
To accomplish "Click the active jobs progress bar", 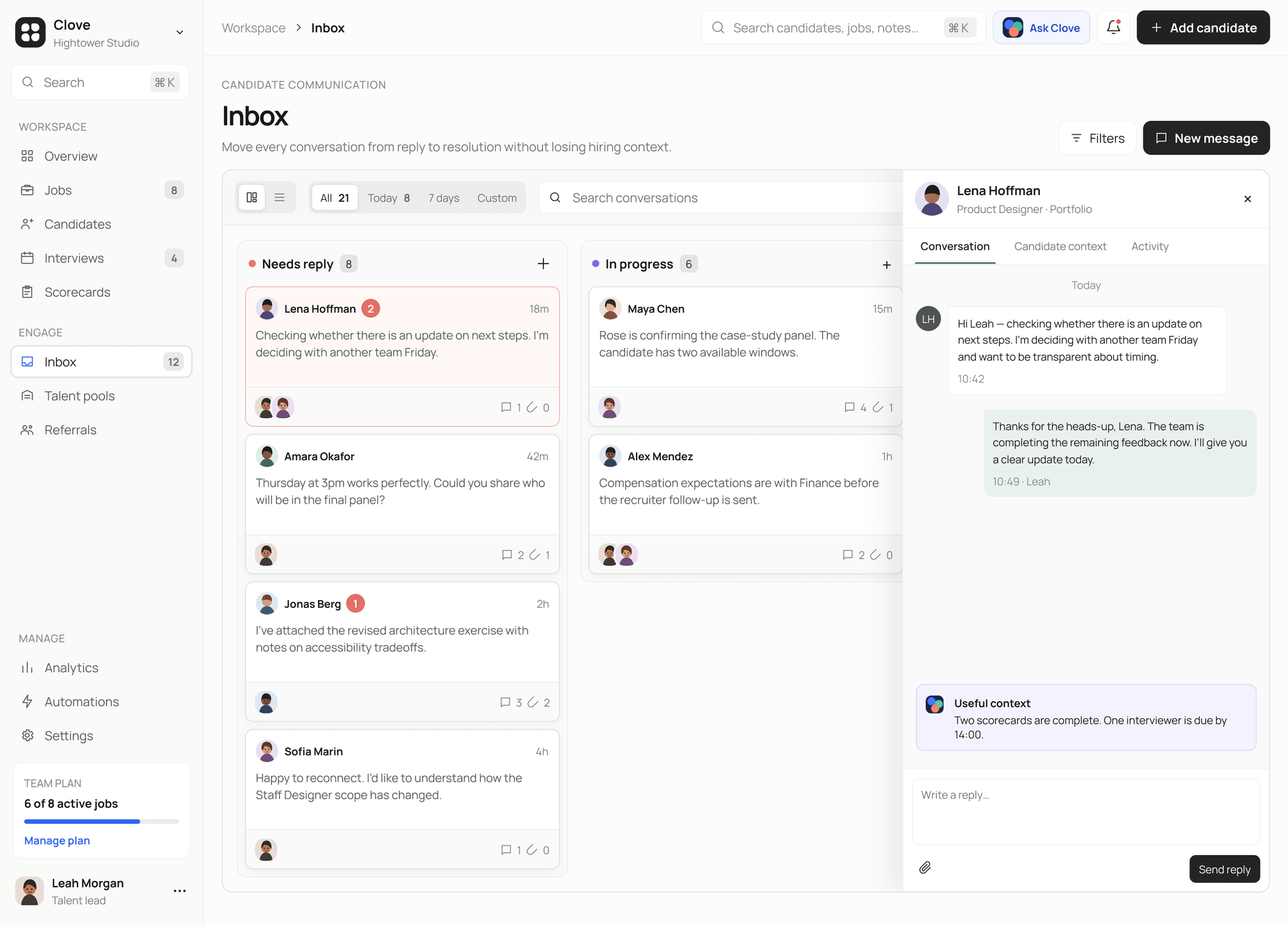I will coord(101,821).
